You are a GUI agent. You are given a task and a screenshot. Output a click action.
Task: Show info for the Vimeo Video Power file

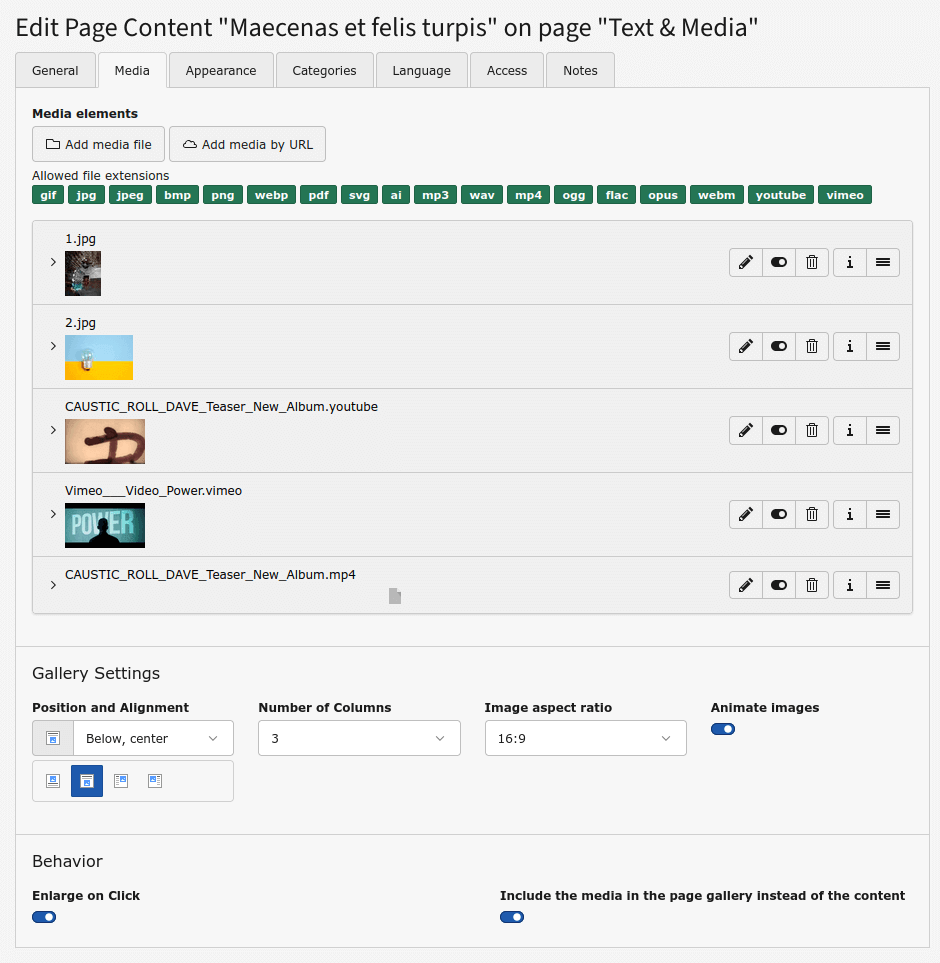coord(849,514)
